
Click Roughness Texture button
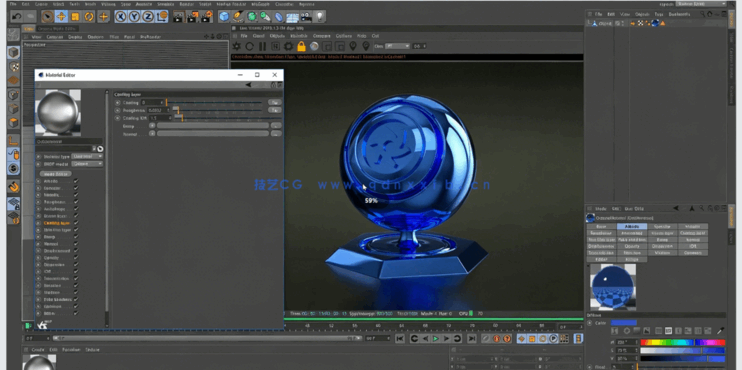(x=274, y=110)
